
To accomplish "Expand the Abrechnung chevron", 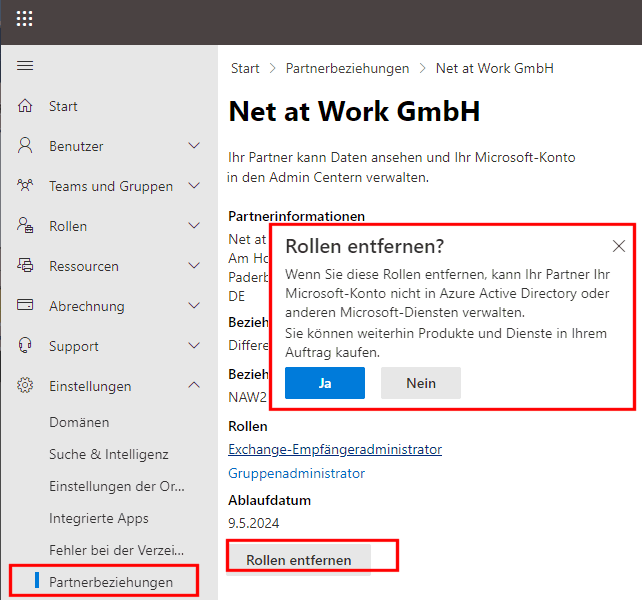I will (194, 305).
